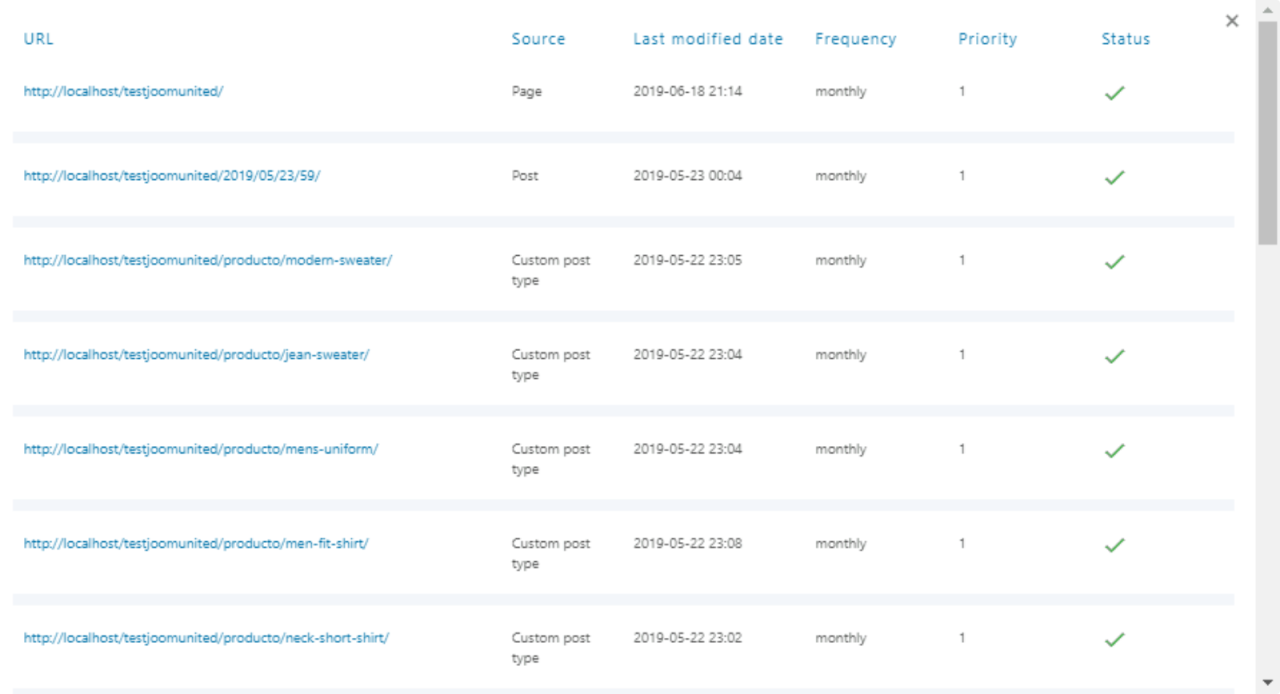1280x694 pixels.
Task: Open the 2019/05/23/59 post link
Action: pos(172,176)
